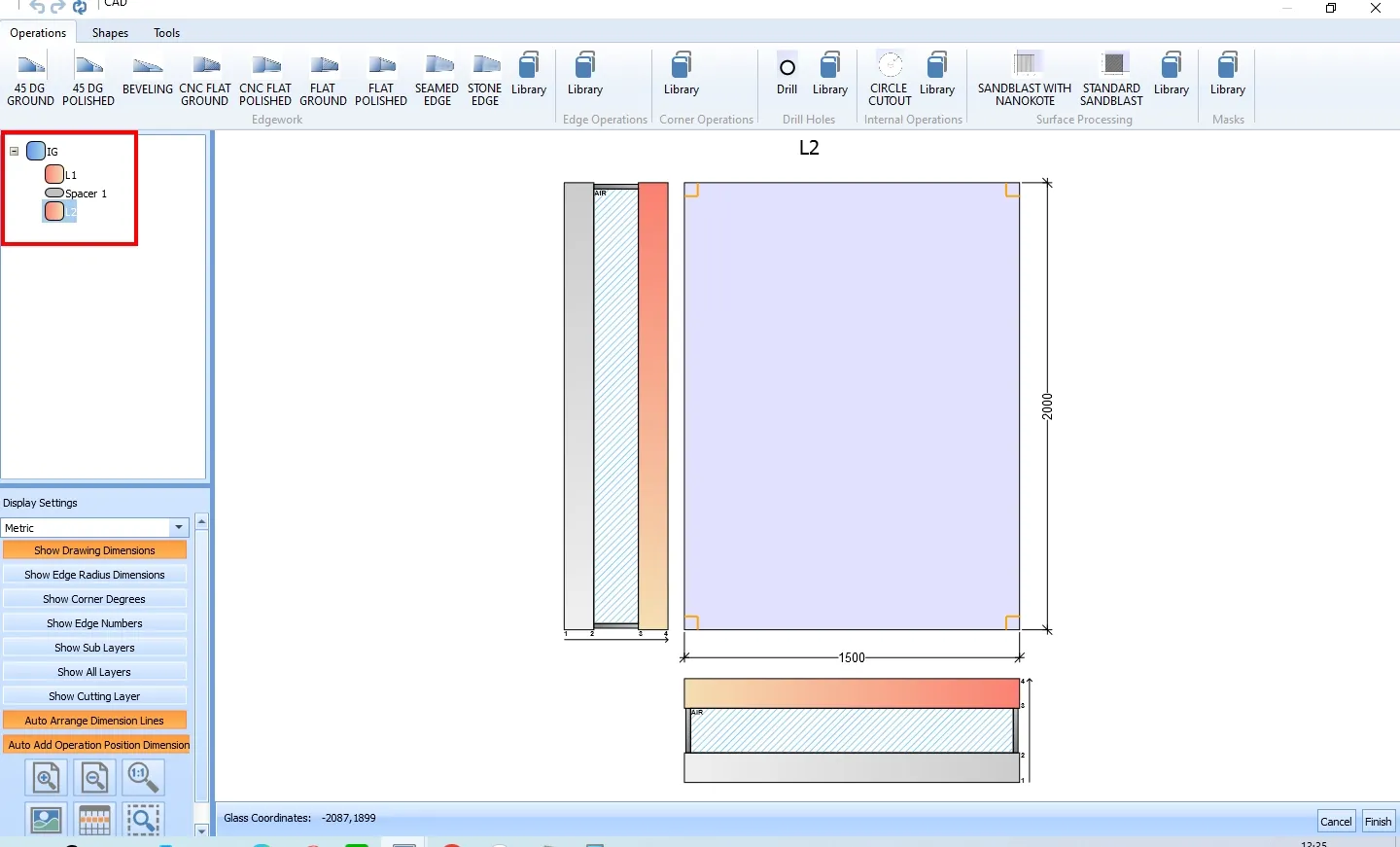Apply Standard Sandblast surface processing
Image resolution: width=1400 pixels, height=847 pixels.
pyautogui.click(x=1112, y=80)
